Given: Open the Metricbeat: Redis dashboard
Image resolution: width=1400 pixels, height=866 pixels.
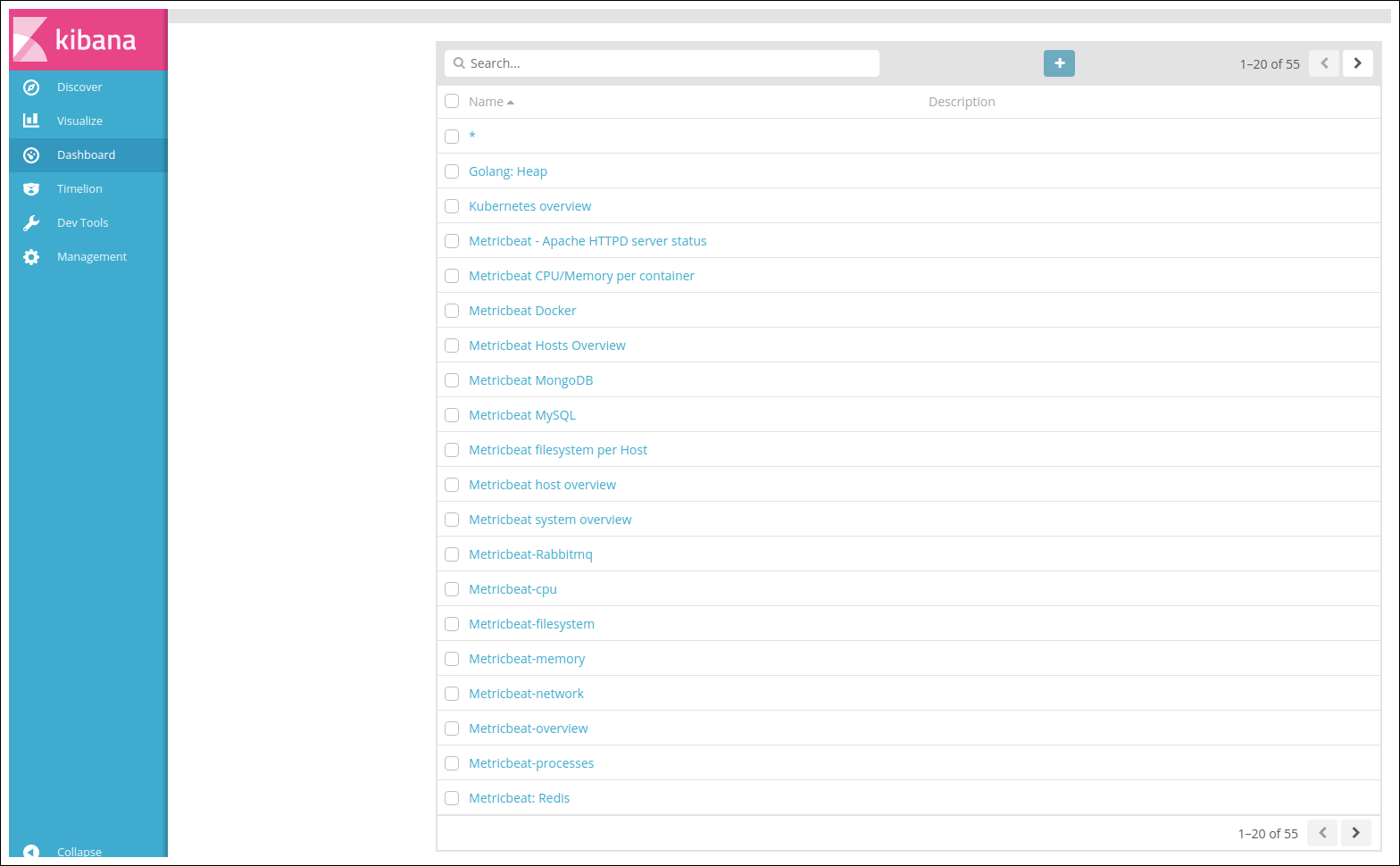Looking at the screenshot, I should point(519,798).
